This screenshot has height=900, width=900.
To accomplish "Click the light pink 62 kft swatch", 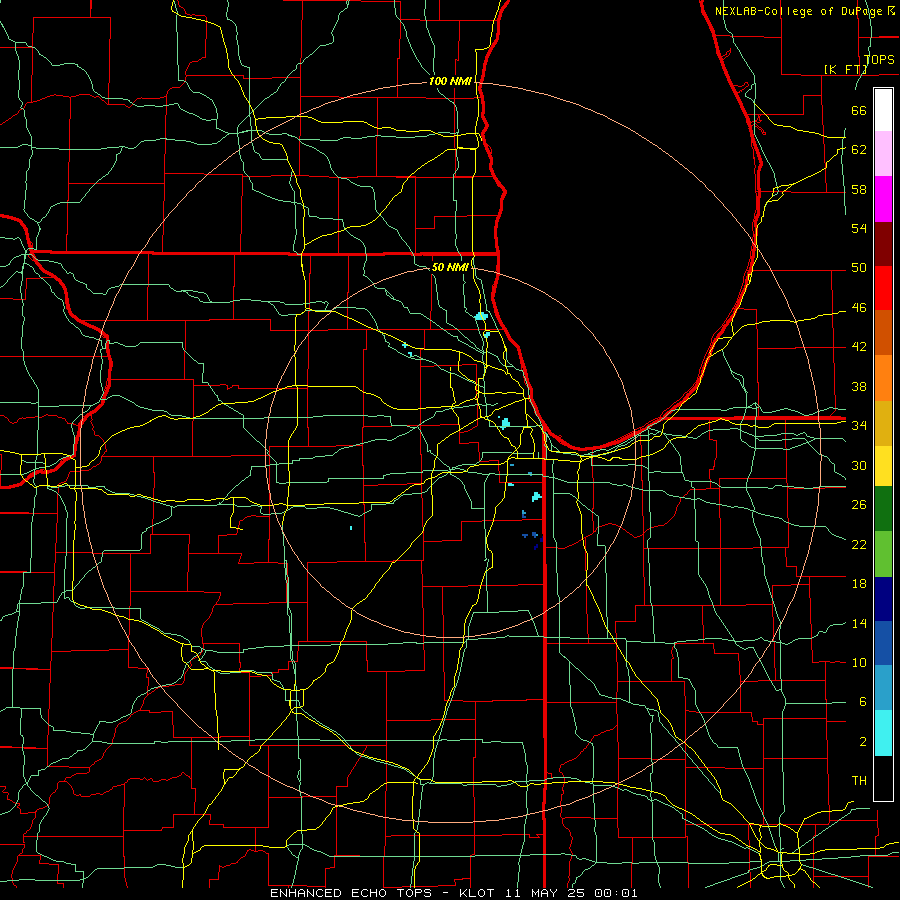I will pyautogui.click(x=883, y=154).
